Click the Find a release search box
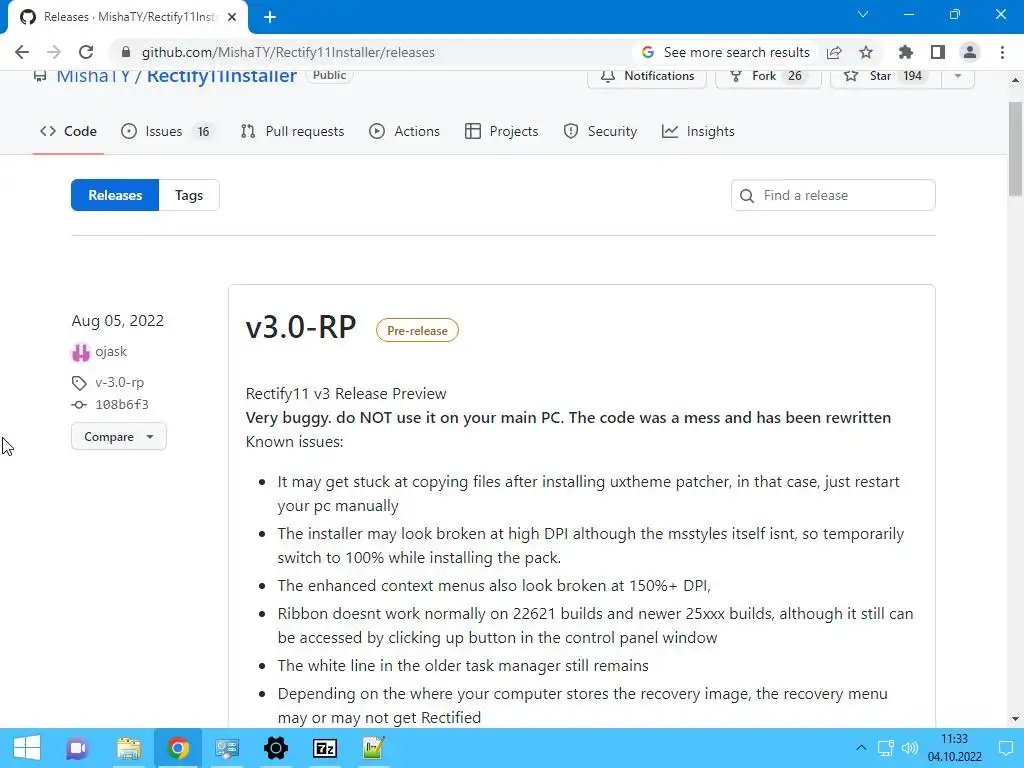The height and width of the screenshot is (768, 1024). pos(833,195)
